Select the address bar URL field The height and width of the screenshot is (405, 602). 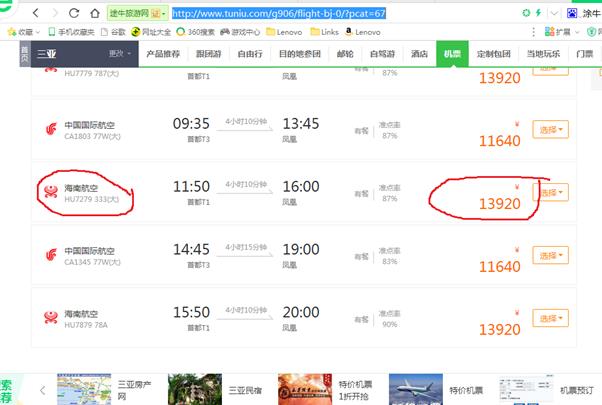tap(279, 13)
